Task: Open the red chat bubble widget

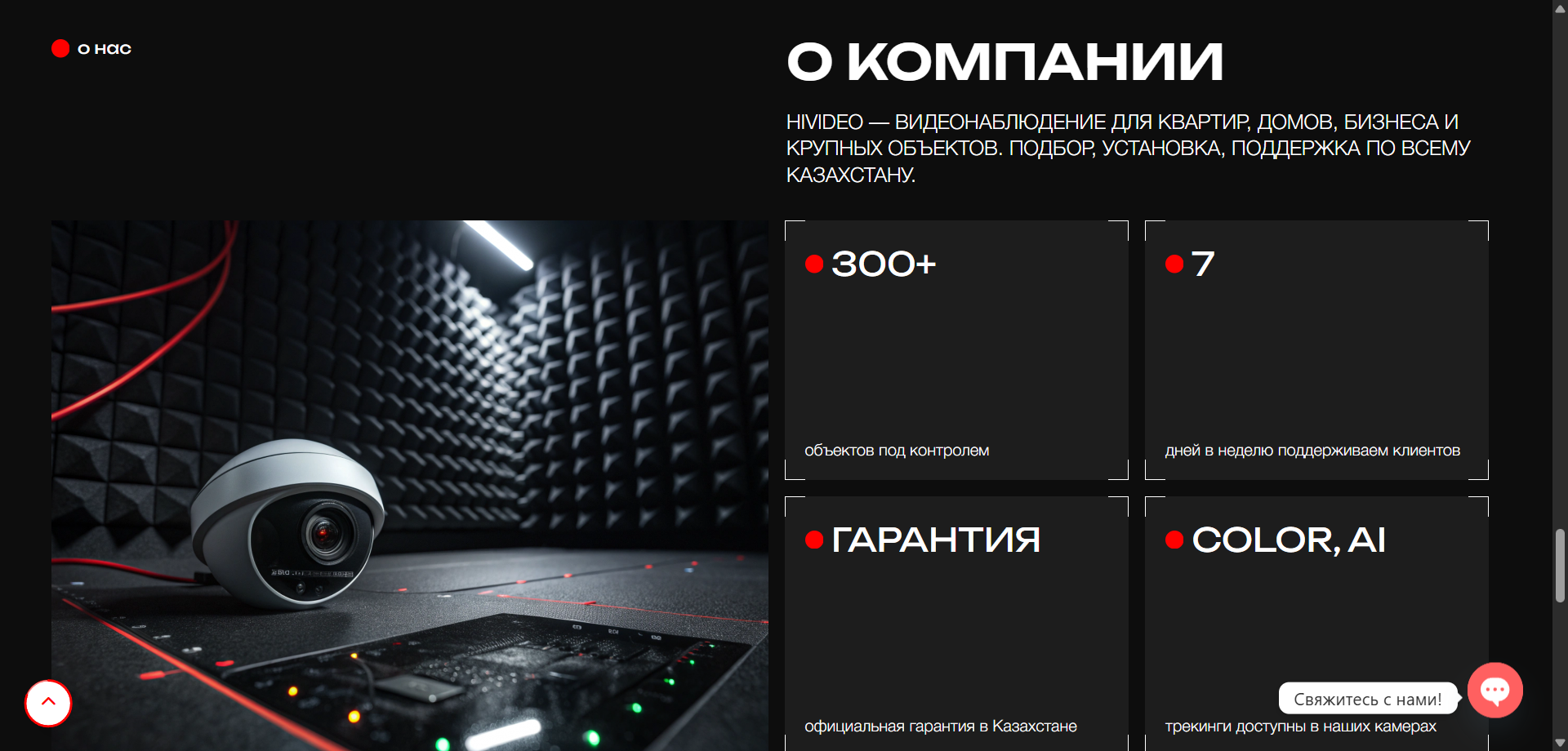Action: (x=1494, y=691)
